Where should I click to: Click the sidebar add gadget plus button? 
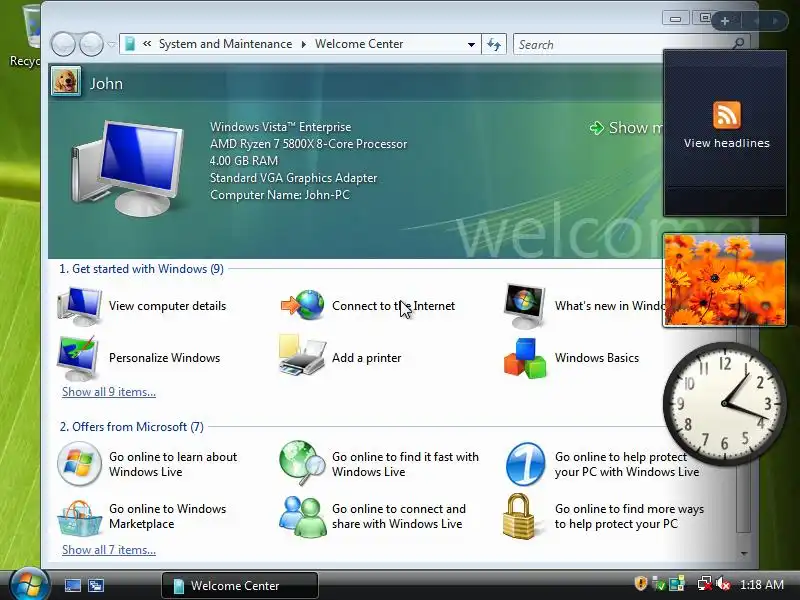tap(724, 21)
